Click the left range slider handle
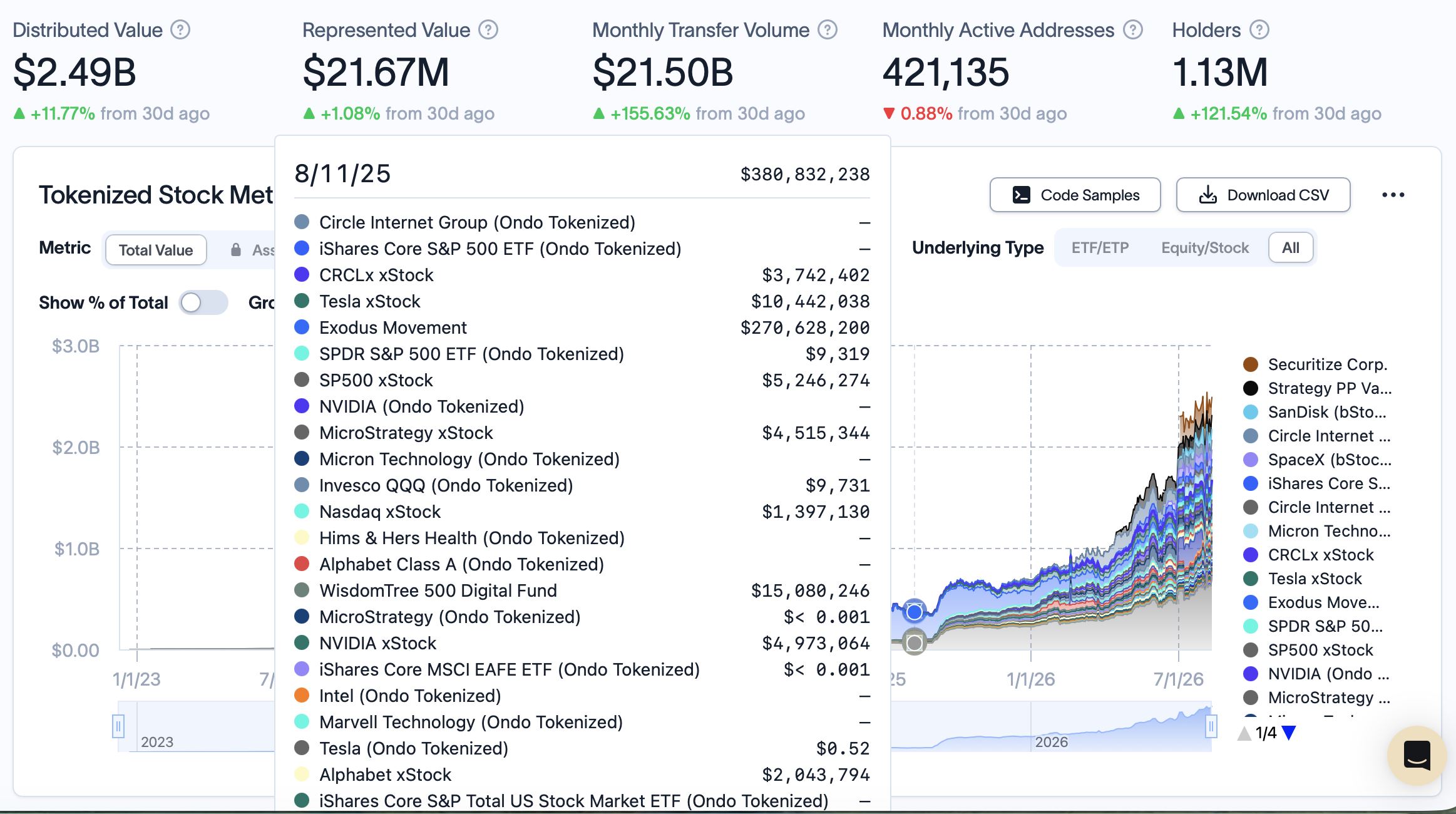This screenshot has width=1456, height=814. point(118,726)
